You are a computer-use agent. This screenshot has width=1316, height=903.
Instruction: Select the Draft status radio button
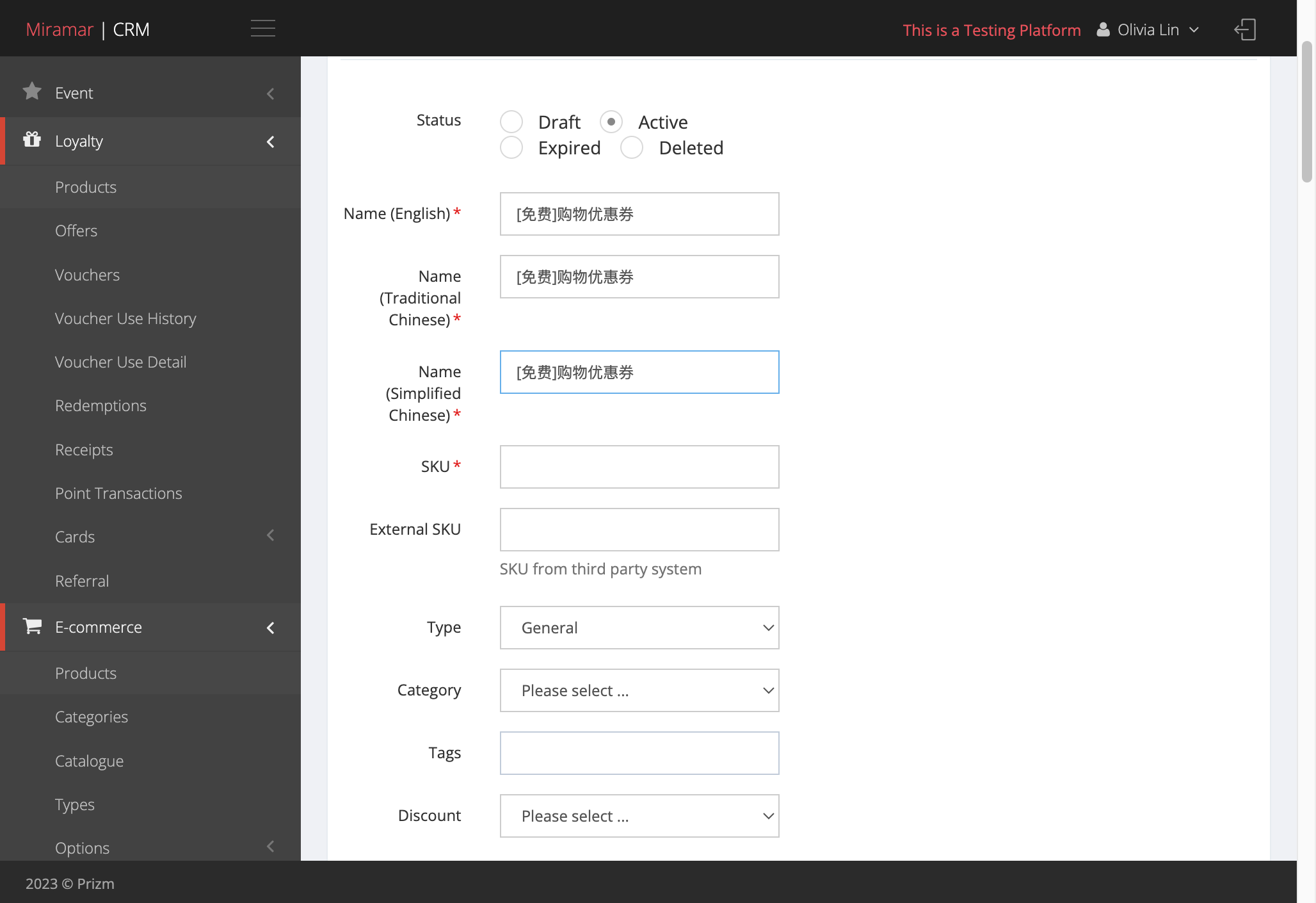pyautogui.click(x=511, y=122)
